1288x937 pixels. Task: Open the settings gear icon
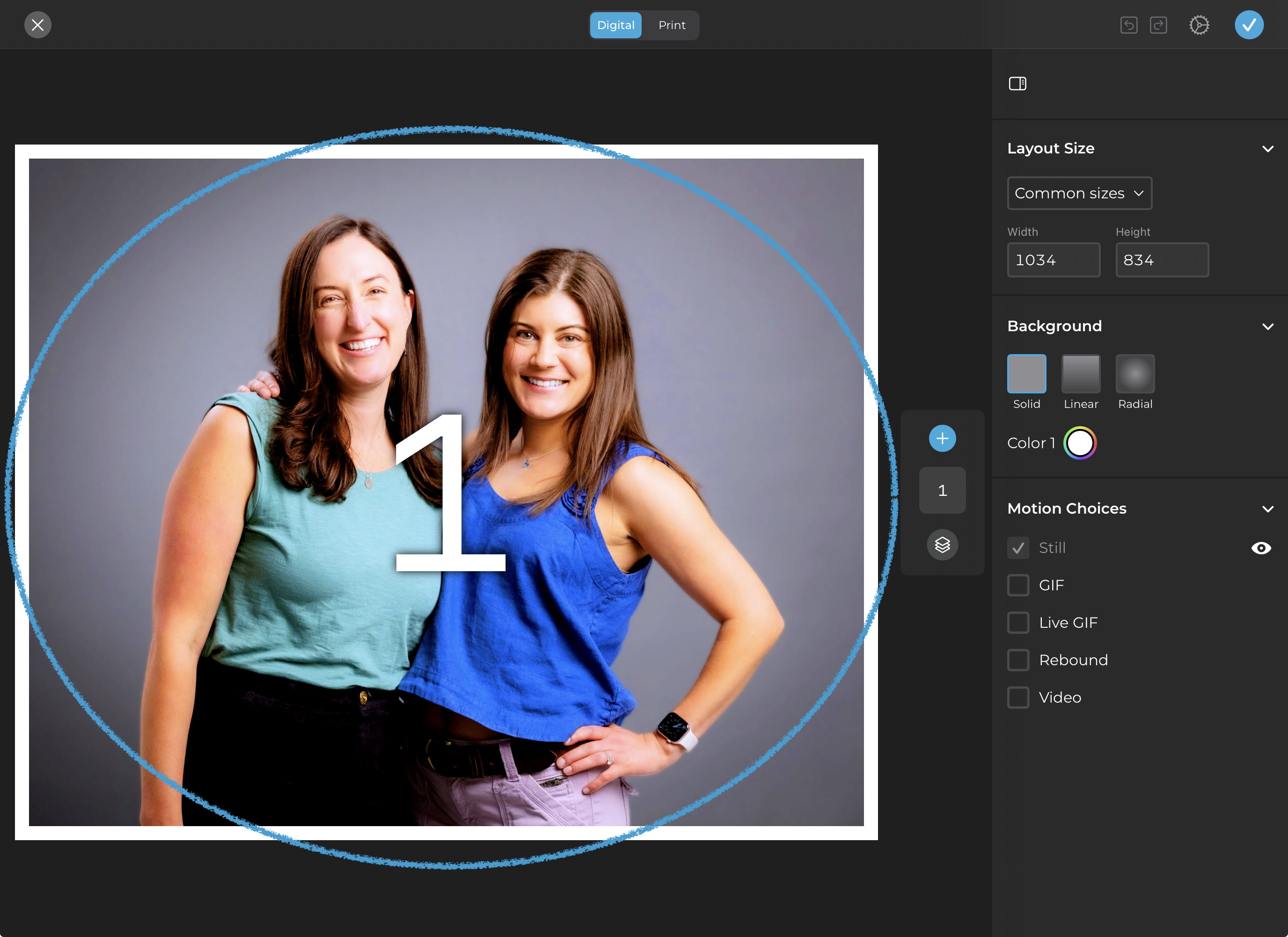click(x=1199, y=25)
